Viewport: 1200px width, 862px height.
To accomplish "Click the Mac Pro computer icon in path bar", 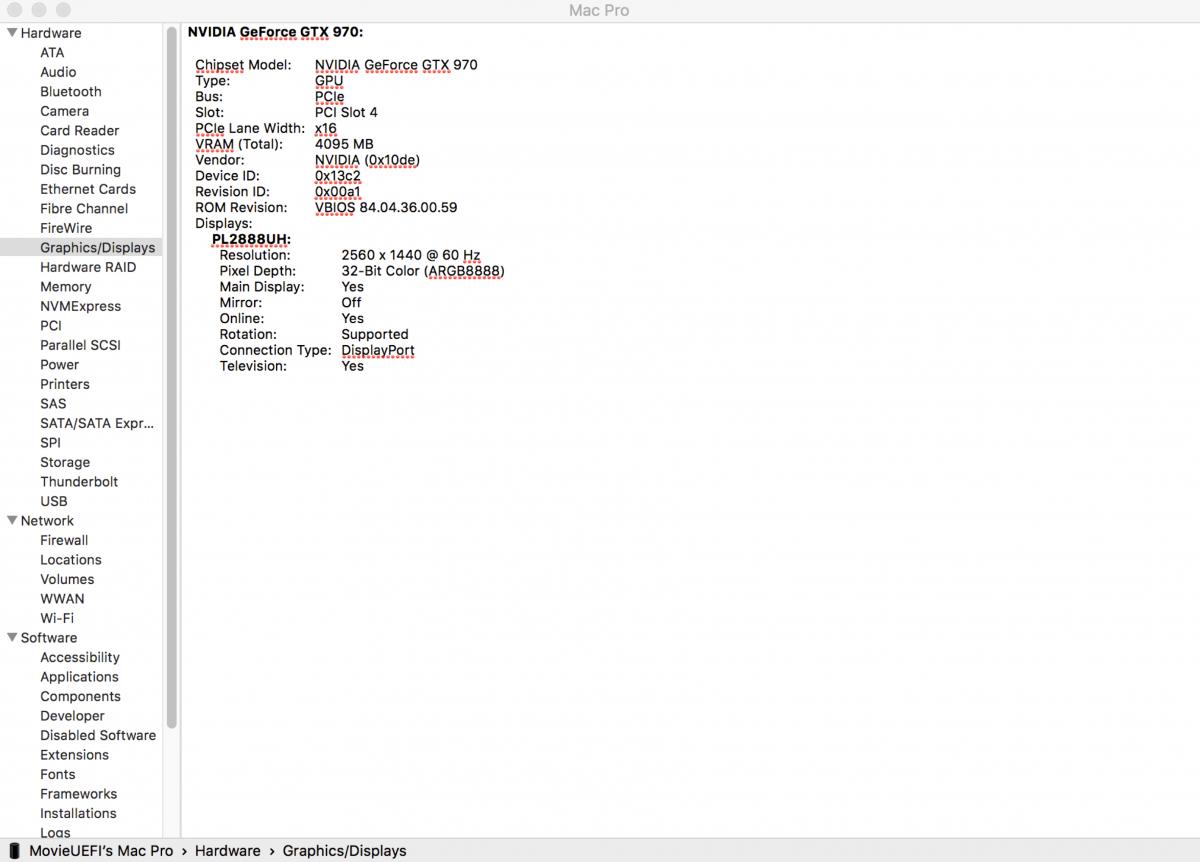I will [x=14, y=851].
